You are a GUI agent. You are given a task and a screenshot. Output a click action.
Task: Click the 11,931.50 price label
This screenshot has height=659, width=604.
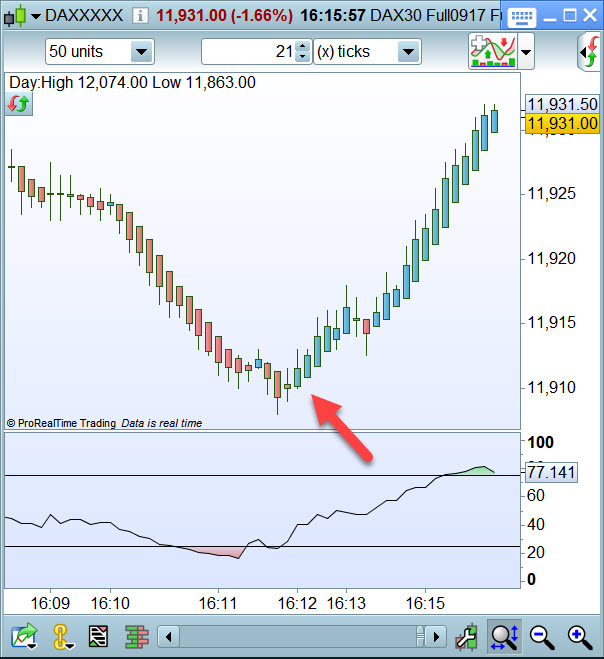[562, 104]
